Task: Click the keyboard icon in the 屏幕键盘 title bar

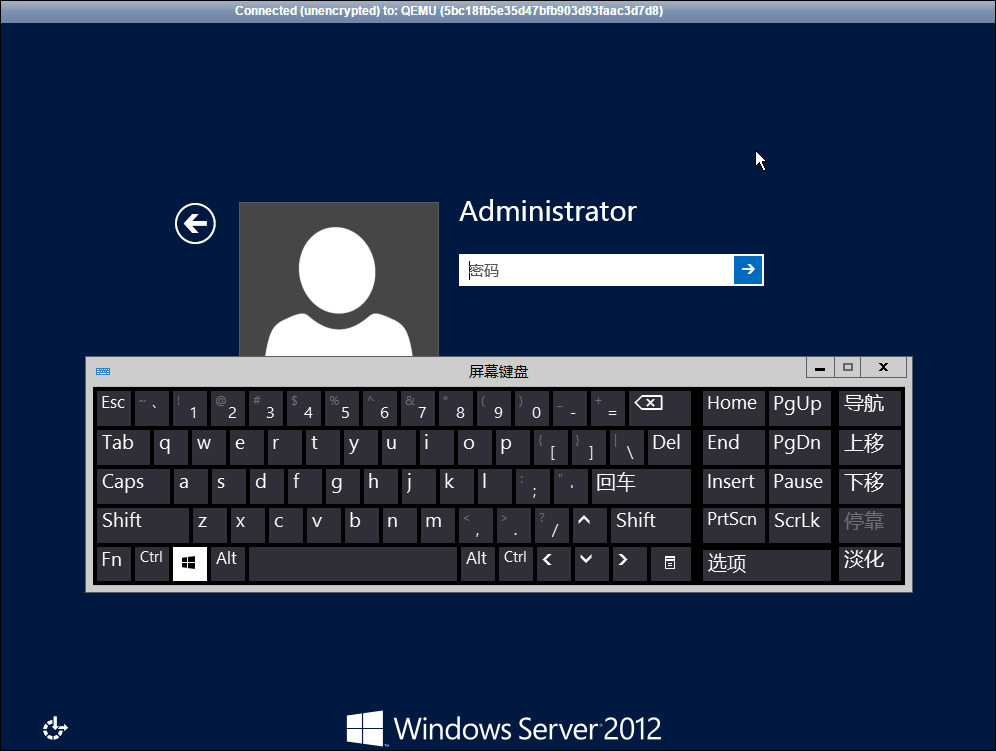Action: click(x=103, y=371)
